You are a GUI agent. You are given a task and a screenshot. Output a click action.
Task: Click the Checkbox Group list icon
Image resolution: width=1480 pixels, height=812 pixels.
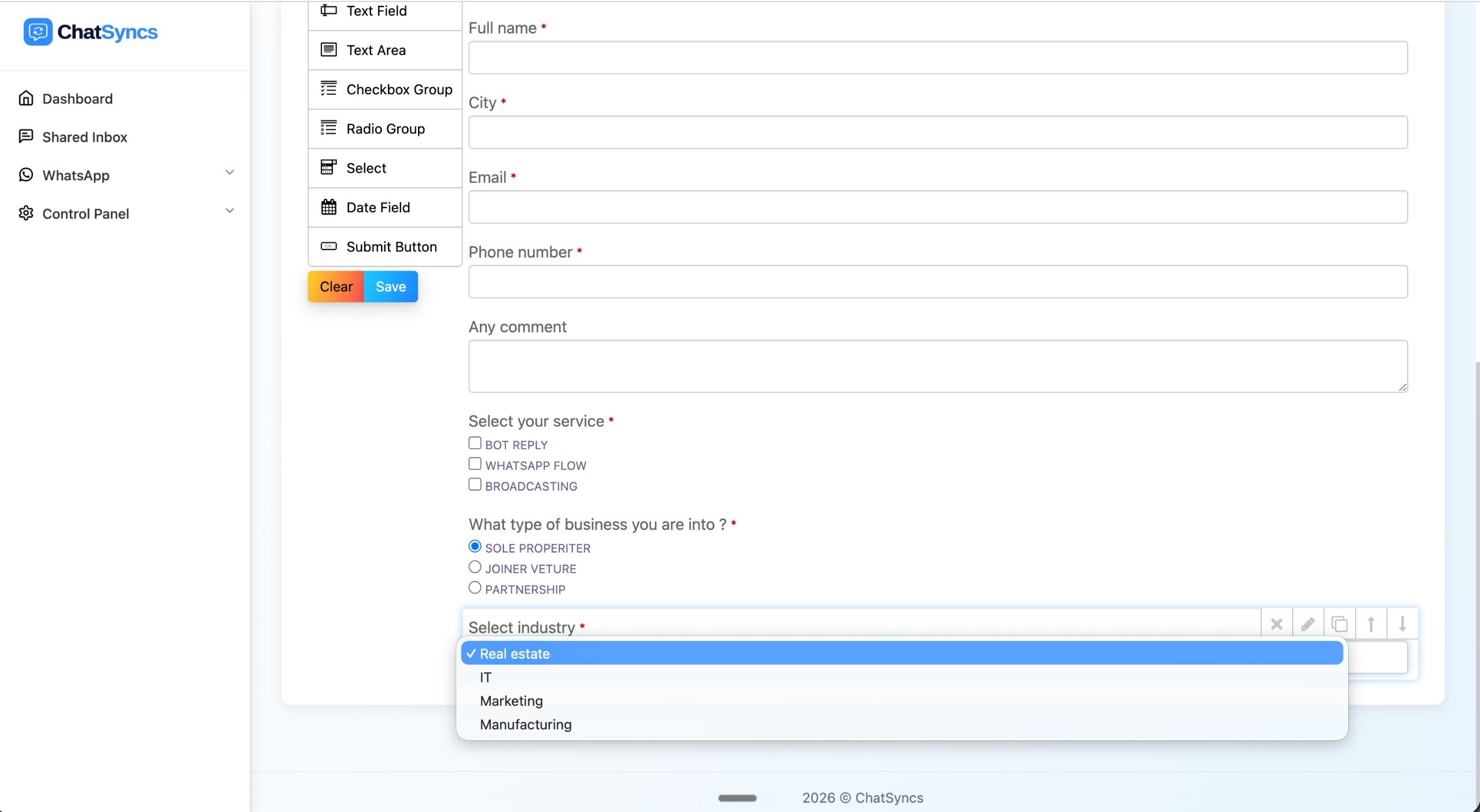pos(328,88)
